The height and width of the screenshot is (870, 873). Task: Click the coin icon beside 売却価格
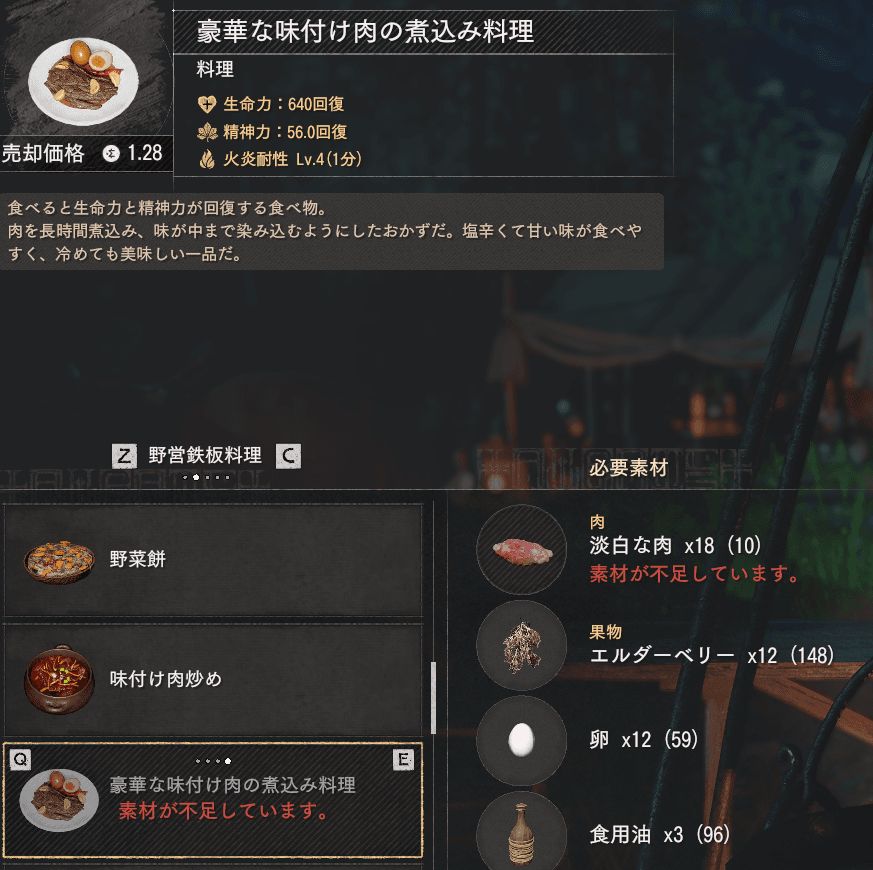(x=111, y=153)
